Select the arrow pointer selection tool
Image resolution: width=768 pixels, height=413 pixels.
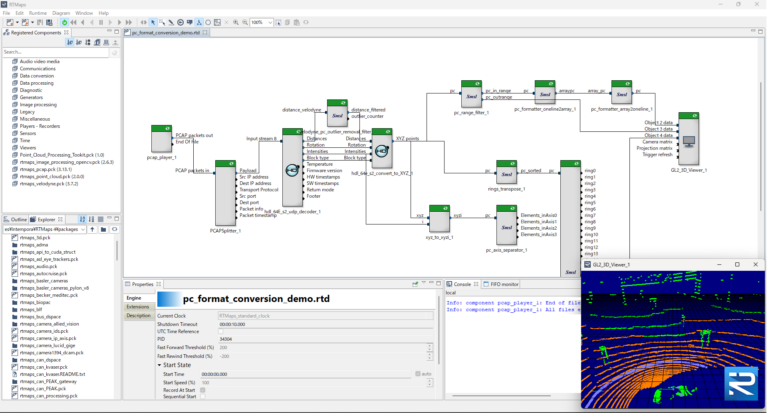153,23
